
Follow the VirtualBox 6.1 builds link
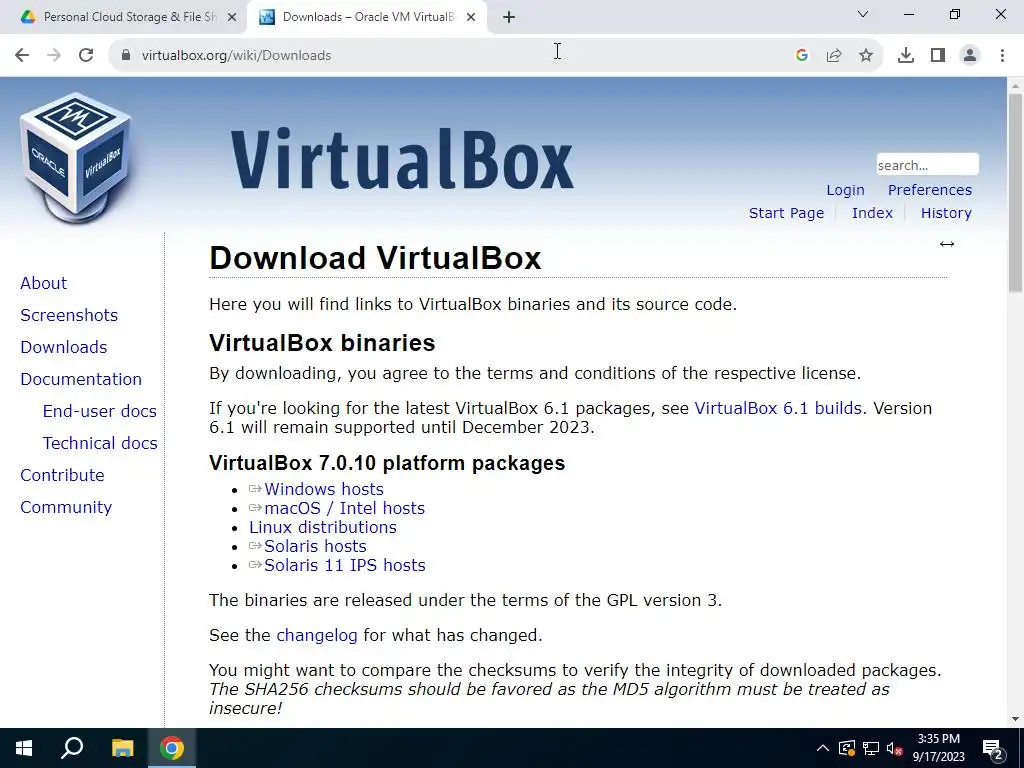tap(778, 408)
